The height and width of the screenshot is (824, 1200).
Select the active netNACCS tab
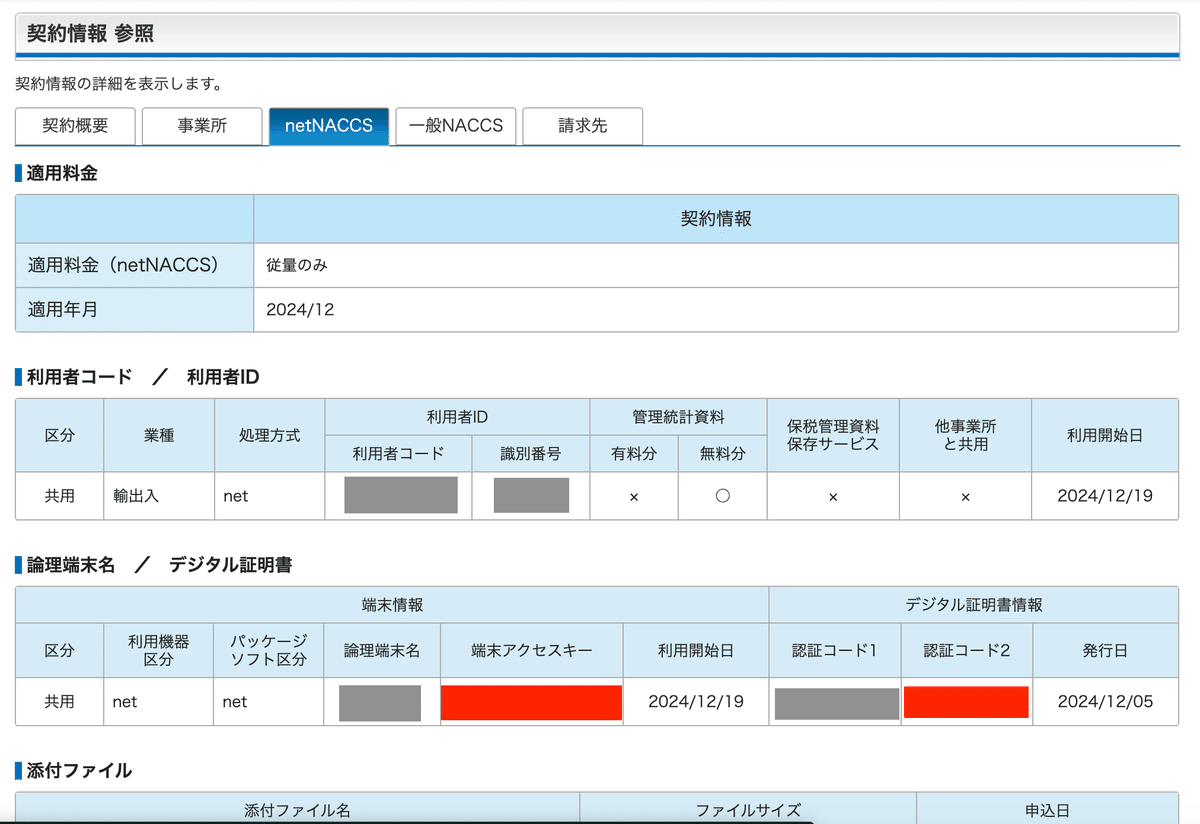(329, 126)
